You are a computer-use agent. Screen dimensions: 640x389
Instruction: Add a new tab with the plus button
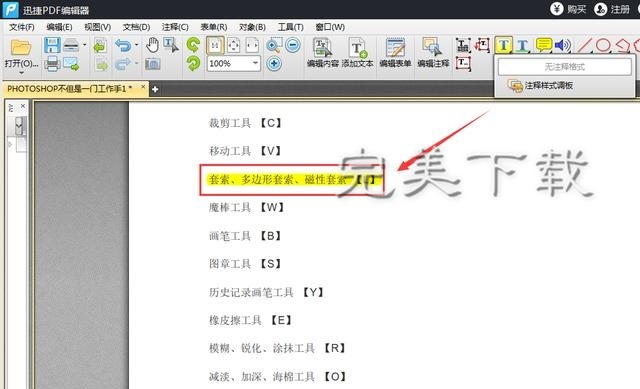pos(155,89)
